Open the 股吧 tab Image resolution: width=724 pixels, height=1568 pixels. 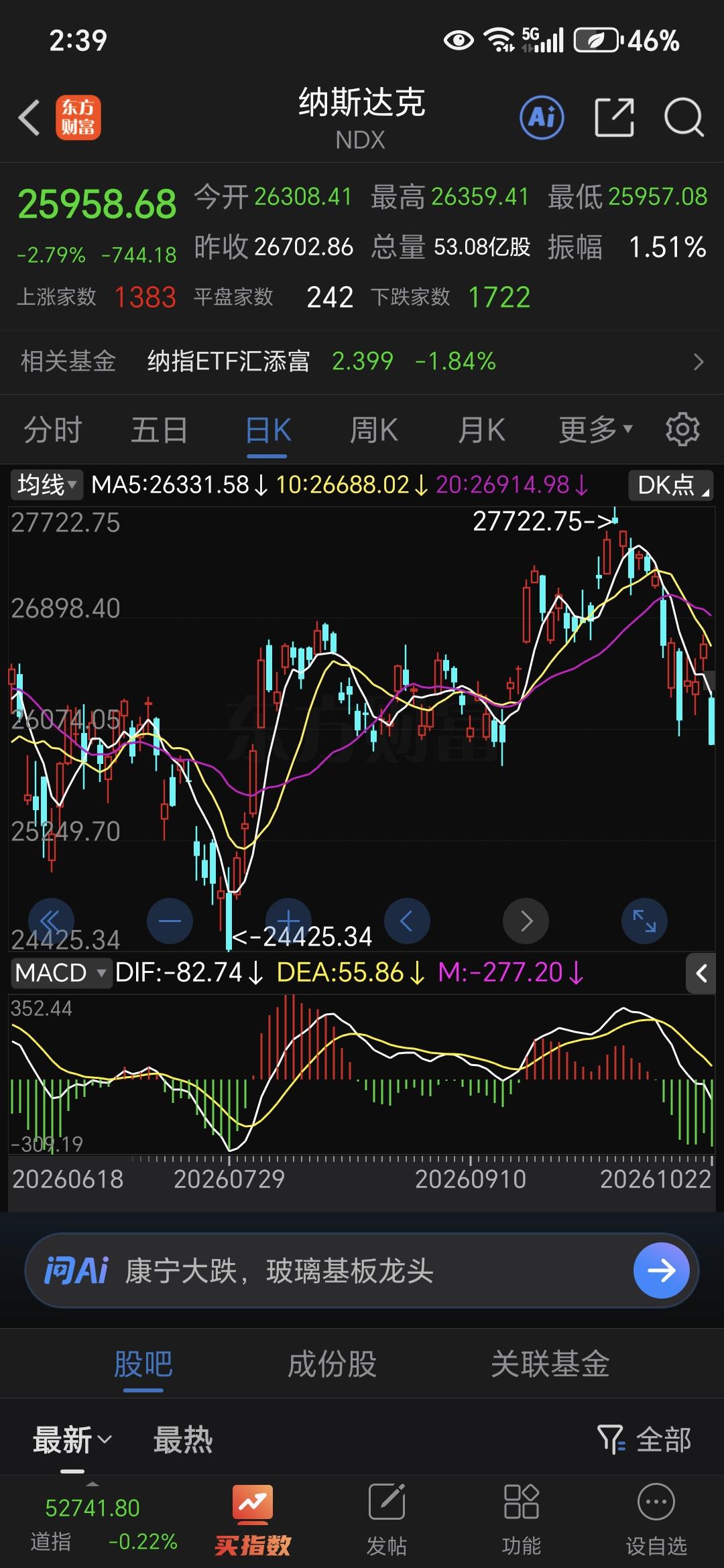143,1364
